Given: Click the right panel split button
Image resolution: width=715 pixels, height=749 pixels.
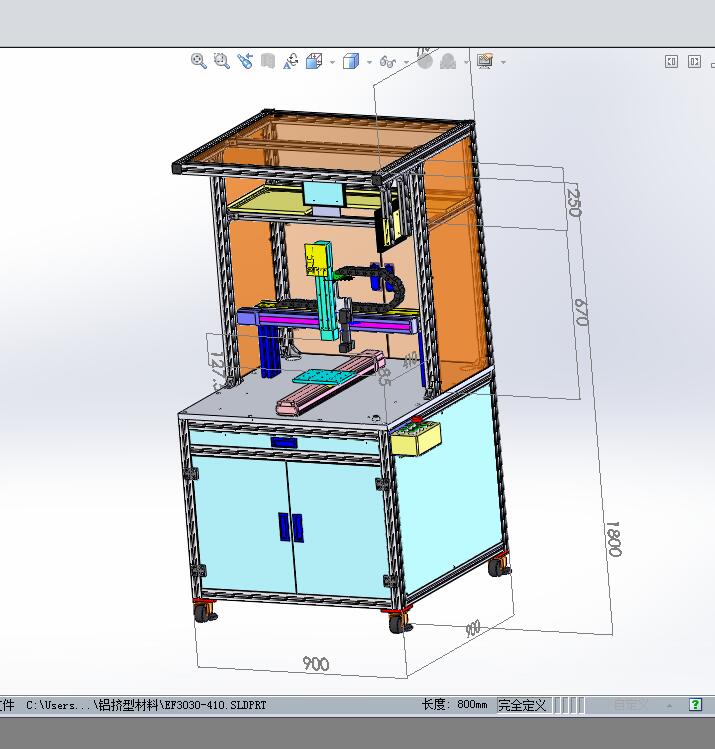Looking at the screenshot, I should 694,61.
